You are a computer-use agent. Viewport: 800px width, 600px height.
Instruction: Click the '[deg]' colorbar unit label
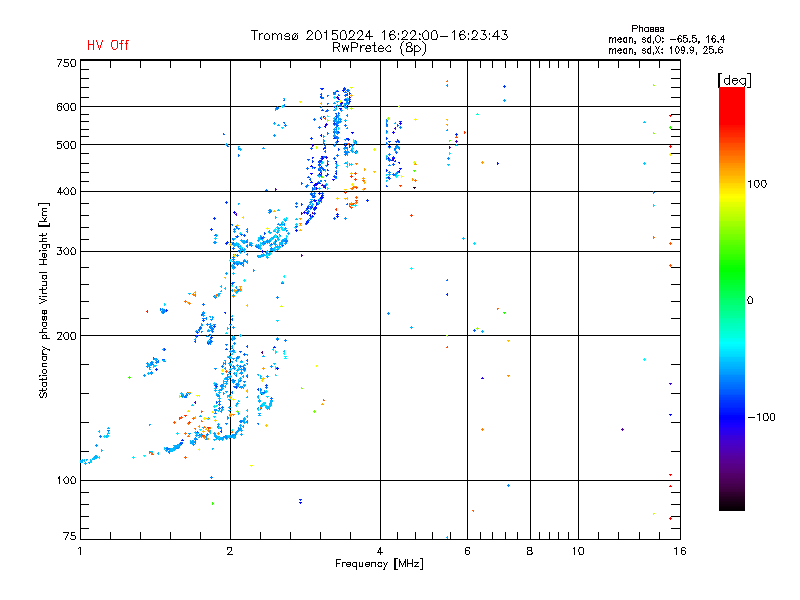[734, 80]
